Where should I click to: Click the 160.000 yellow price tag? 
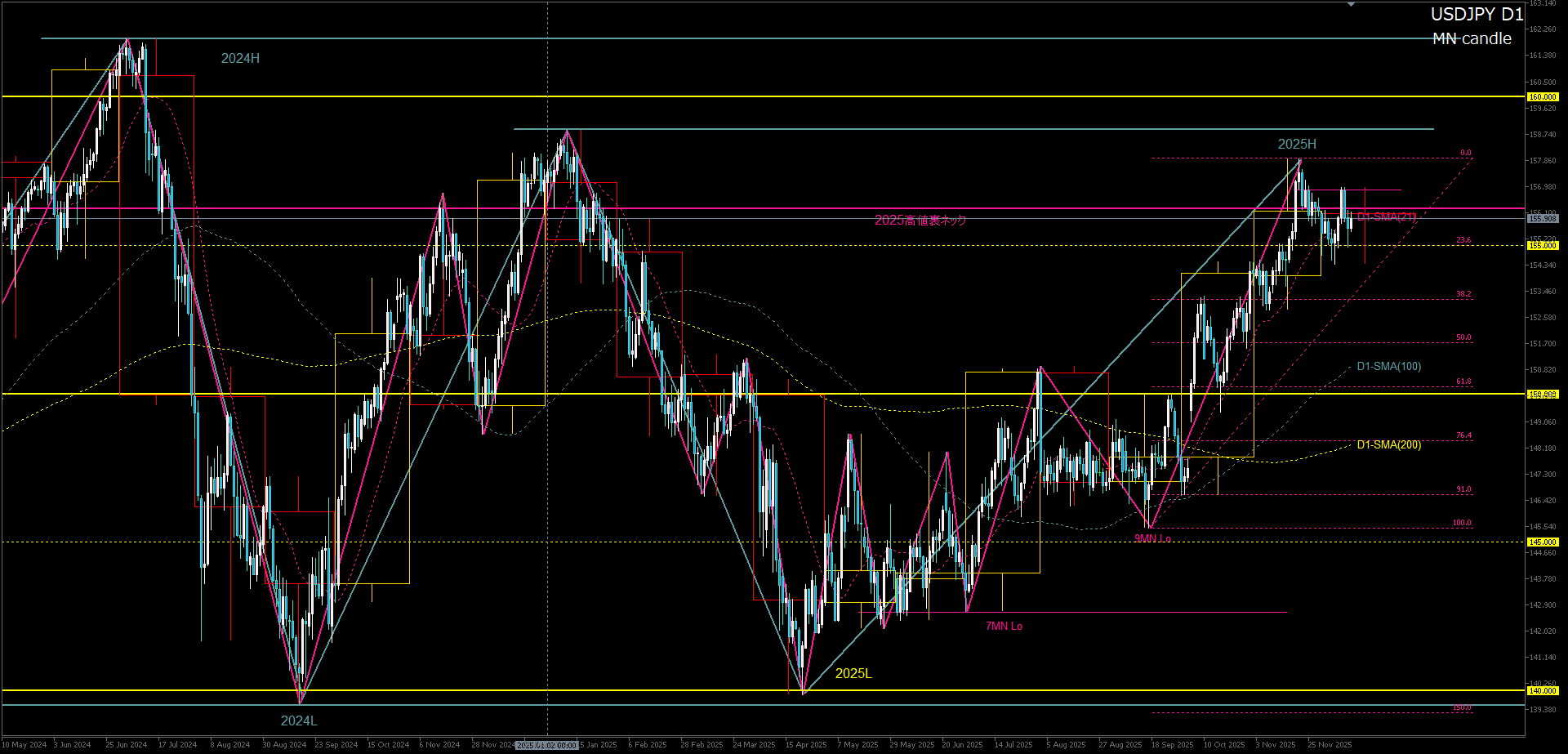(1542, 96)
